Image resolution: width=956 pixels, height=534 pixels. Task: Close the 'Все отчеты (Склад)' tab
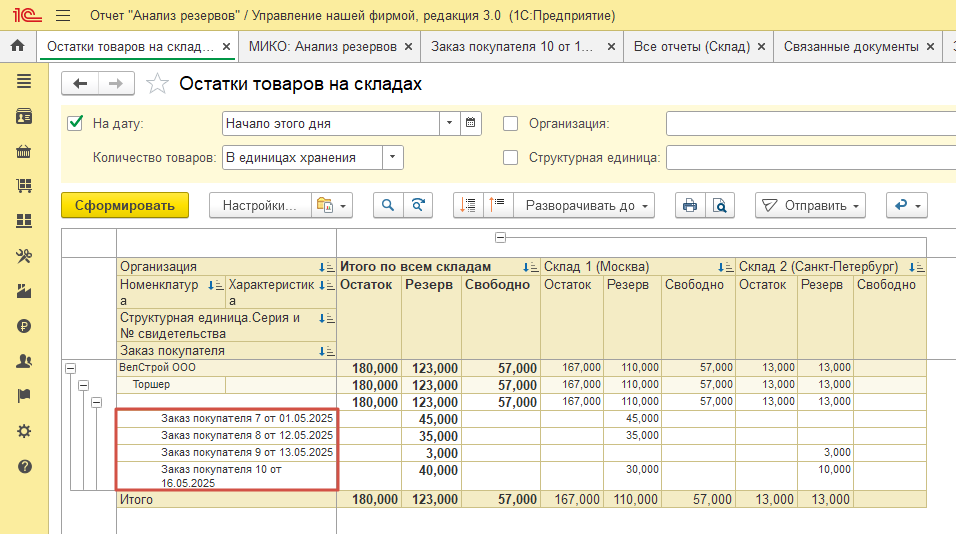[762, 46]
